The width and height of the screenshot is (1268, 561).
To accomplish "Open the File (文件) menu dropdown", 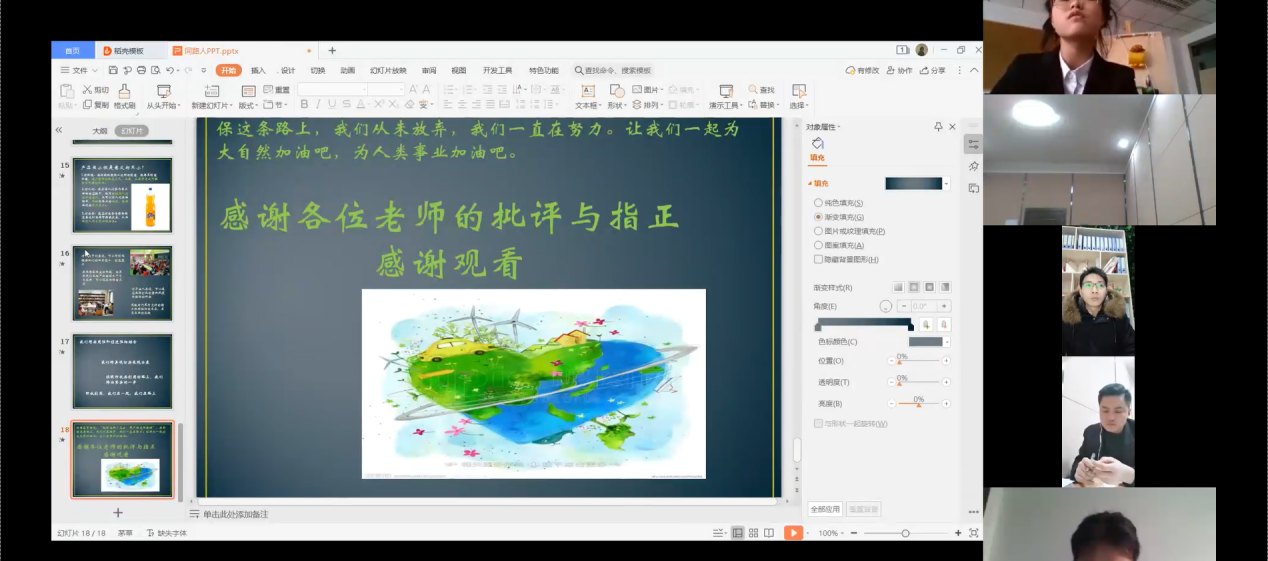I will 79,70.
